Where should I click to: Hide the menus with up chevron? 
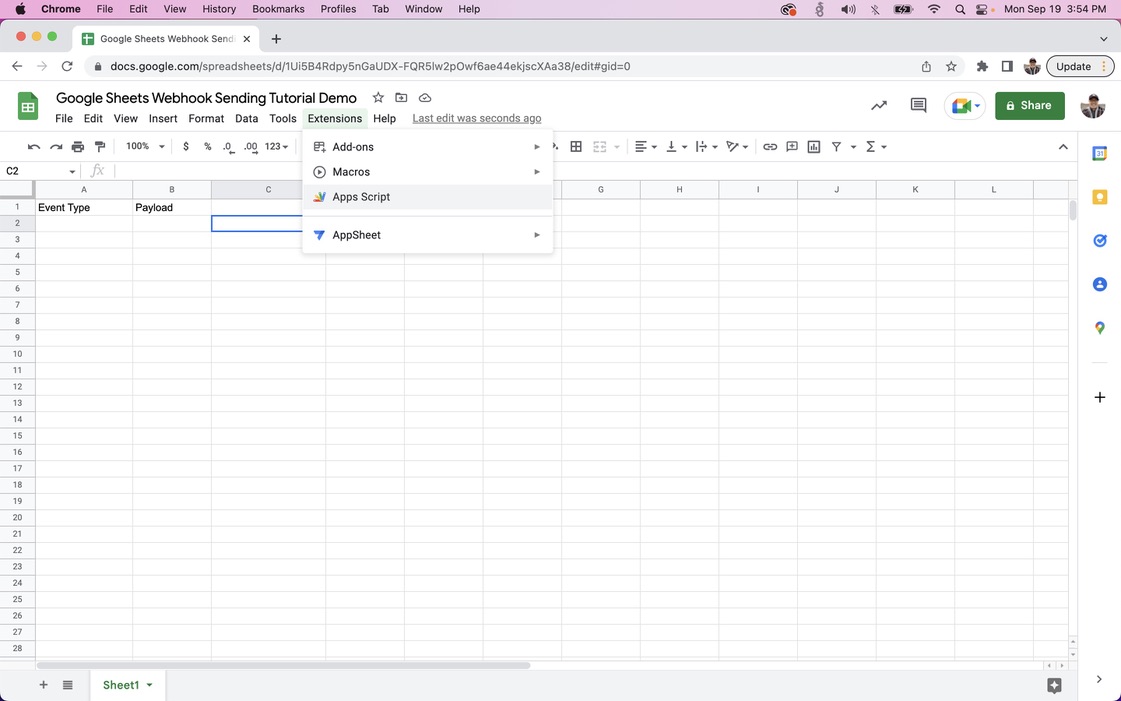click(1063, 146)
